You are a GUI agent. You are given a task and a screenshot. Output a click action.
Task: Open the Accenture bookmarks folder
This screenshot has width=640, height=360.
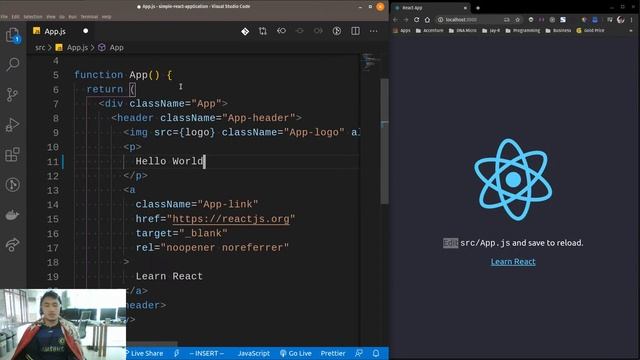pos(429,31)
